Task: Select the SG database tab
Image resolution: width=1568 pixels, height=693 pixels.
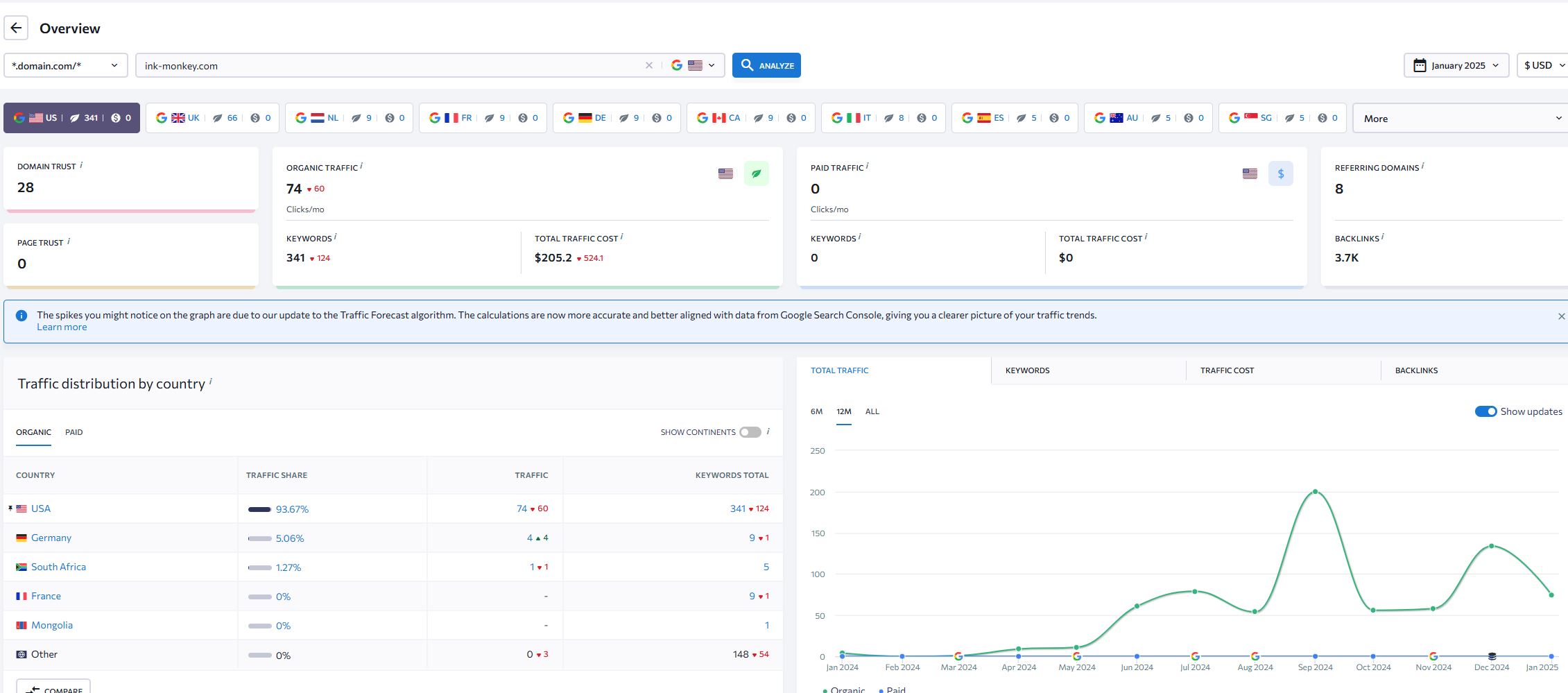Action: coord(1282,118)
